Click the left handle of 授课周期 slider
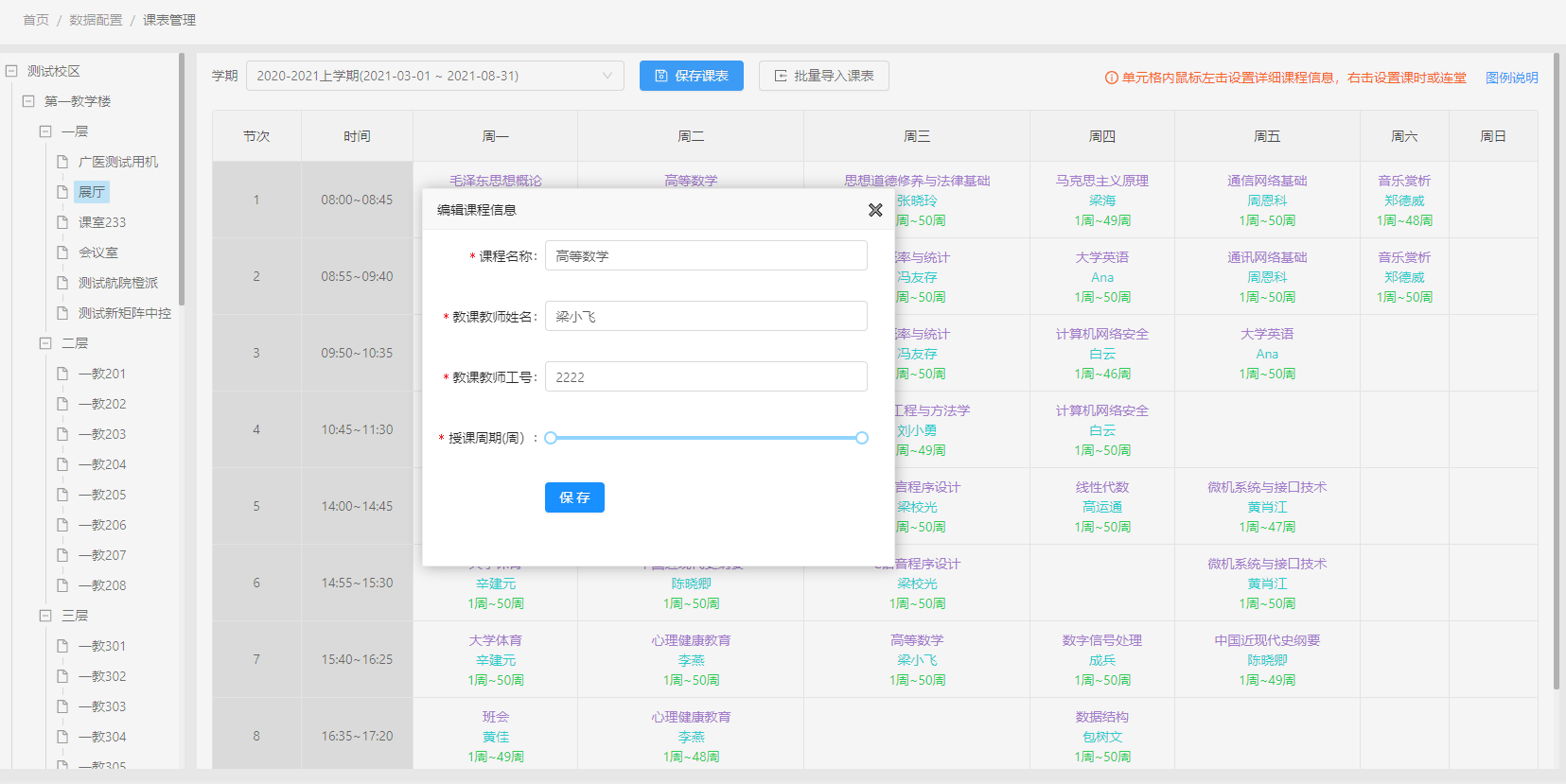 click(x=551, y=438)
